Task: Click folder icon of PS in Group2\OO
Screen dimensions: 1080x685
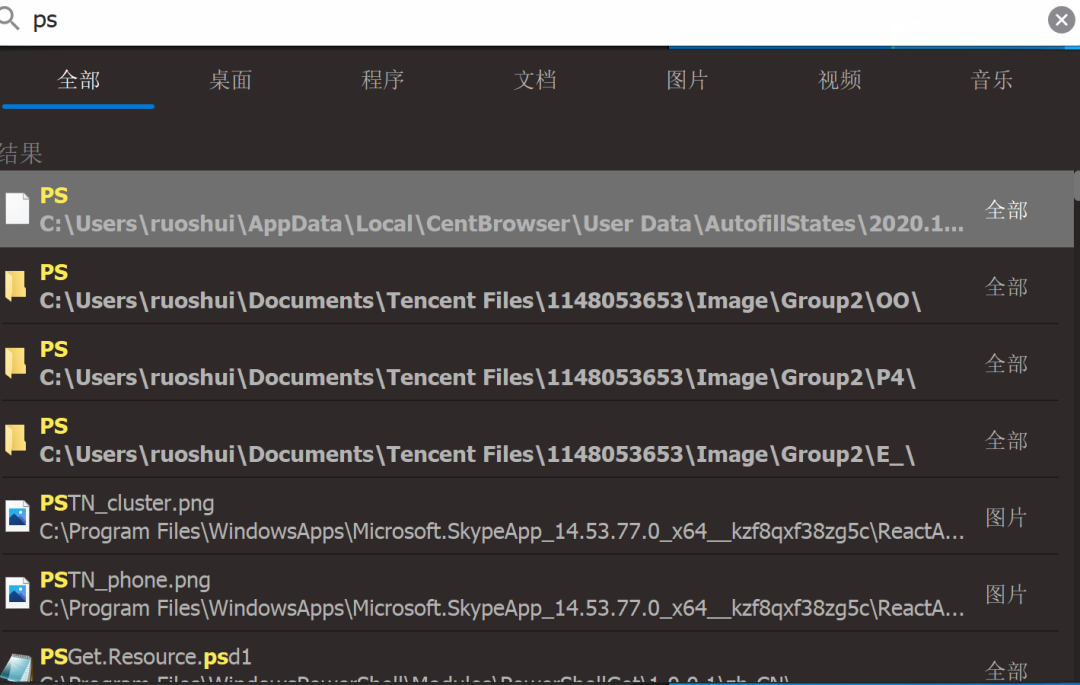Action: click(x=16, y=286)
